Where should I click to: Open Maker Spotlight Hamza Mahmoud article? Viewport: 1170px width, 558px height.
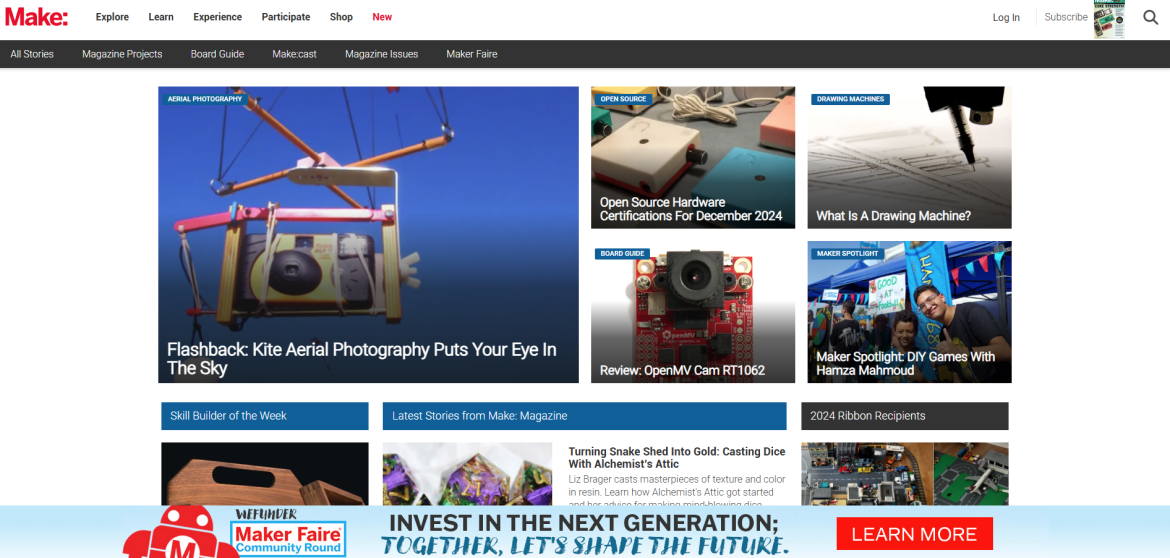coord(905,363)
